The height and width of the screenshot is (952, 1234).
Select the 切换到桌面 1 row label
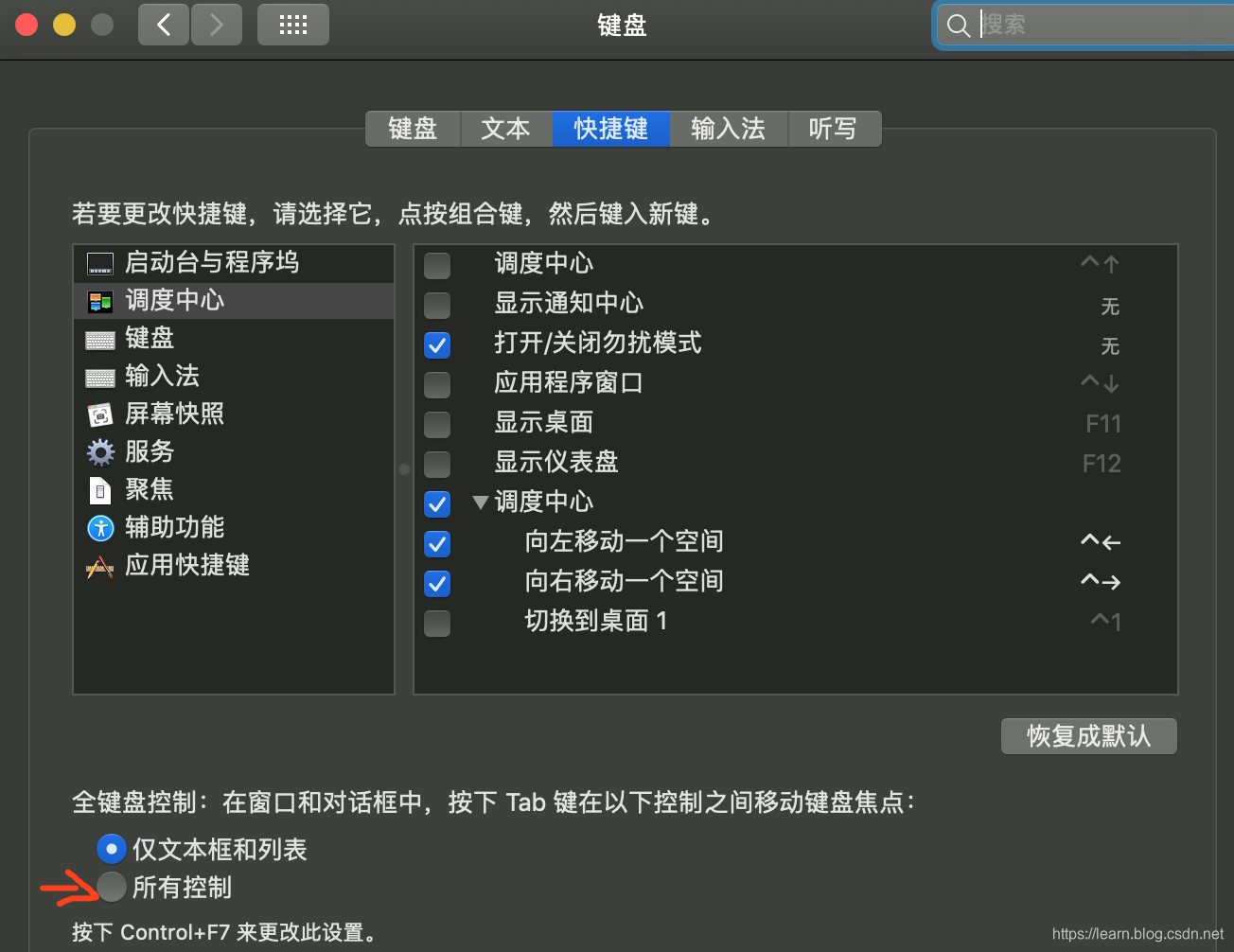[x=596, y=621]
